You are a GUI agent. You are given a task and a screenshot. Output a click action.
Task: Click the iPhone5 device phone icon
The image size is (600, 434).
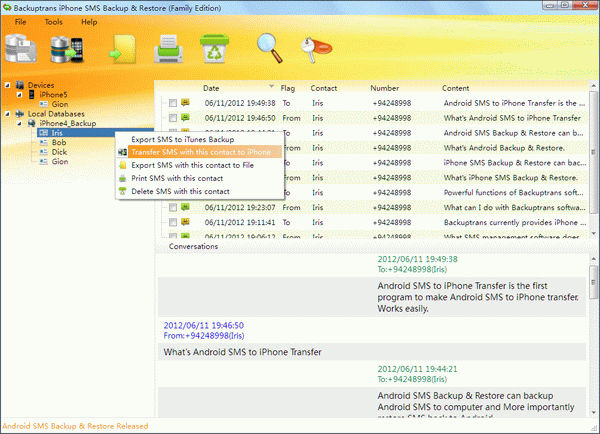(32, 95)
